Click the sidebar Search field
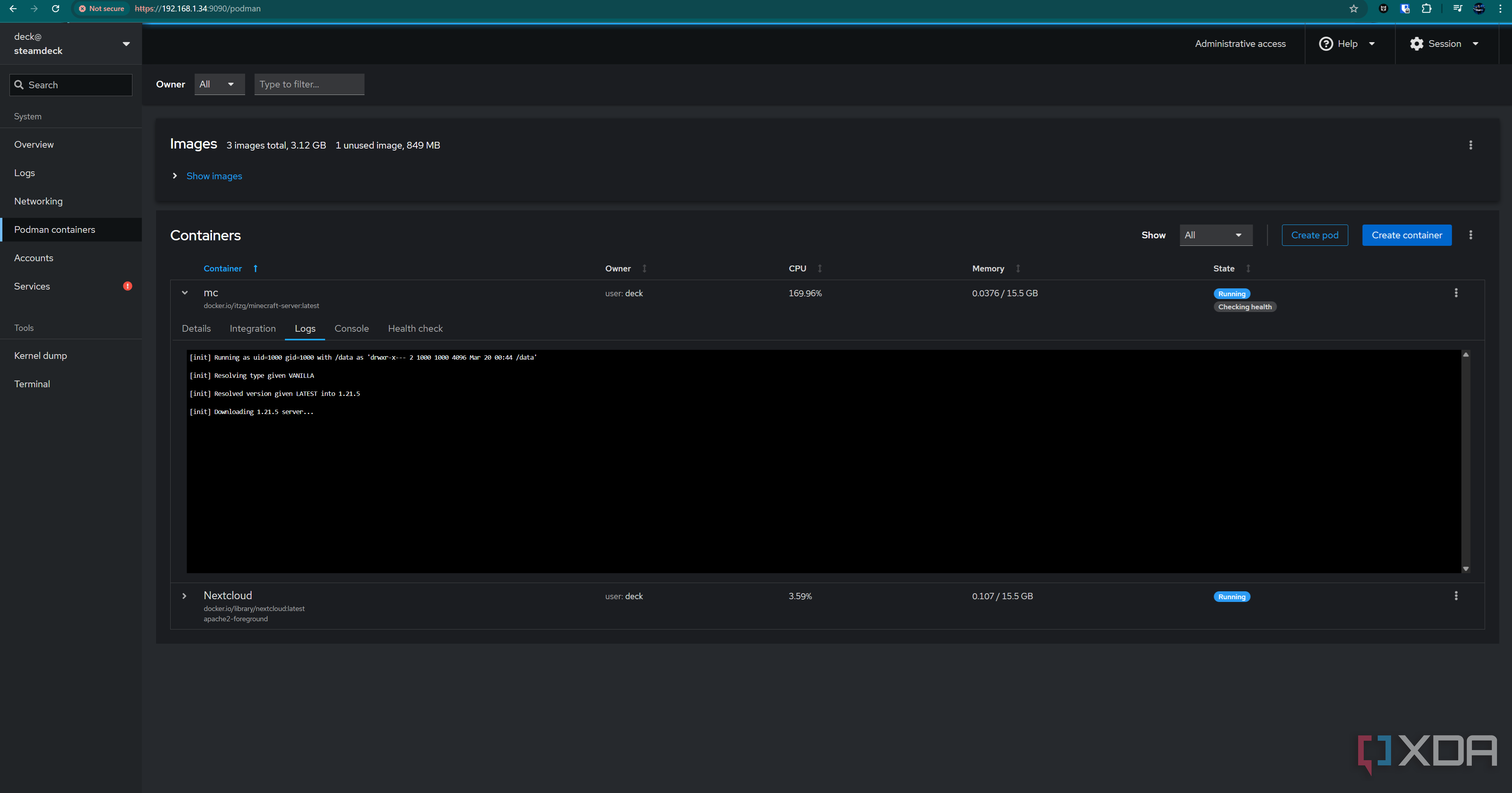The height and width of the screenshot is (793, 1512). click(71, 85)
